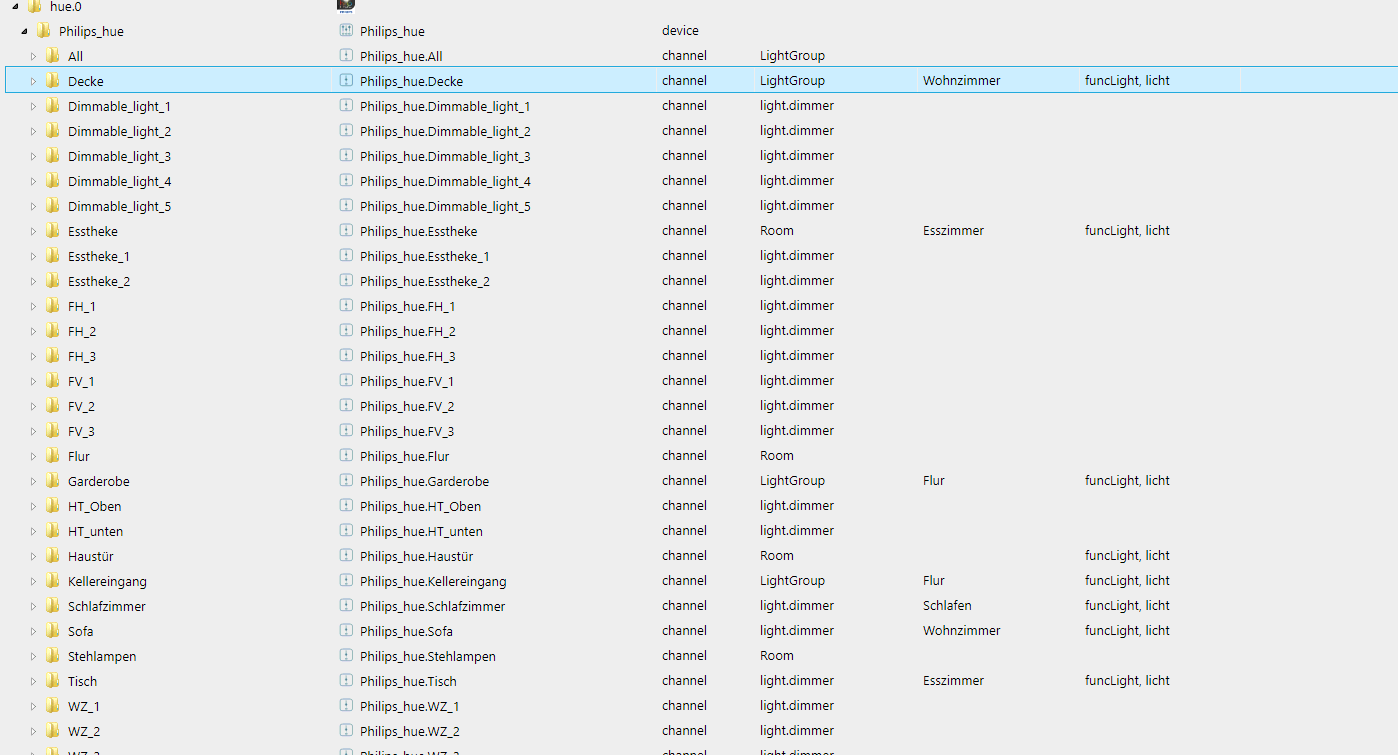
Task: Click the Garderobe folder icon
Action: coord(53,481)
